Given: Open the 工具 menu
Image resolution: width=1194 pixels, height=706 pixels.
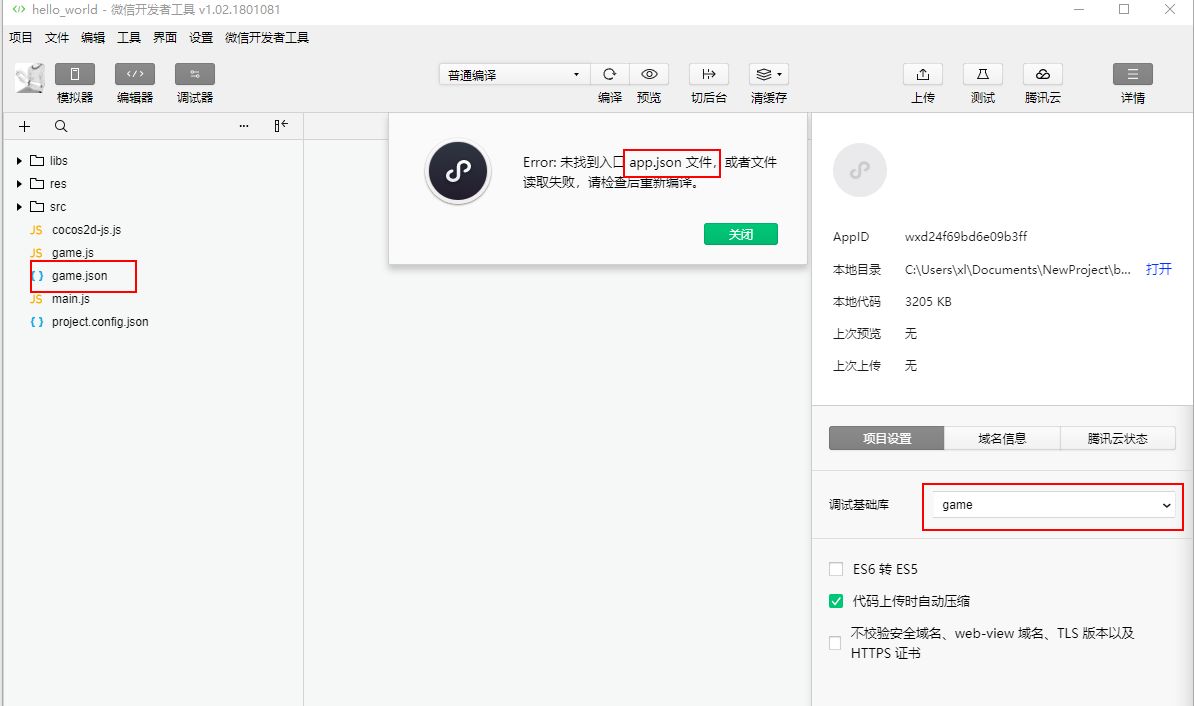Looking at the screenshot, I should (129, 37).
